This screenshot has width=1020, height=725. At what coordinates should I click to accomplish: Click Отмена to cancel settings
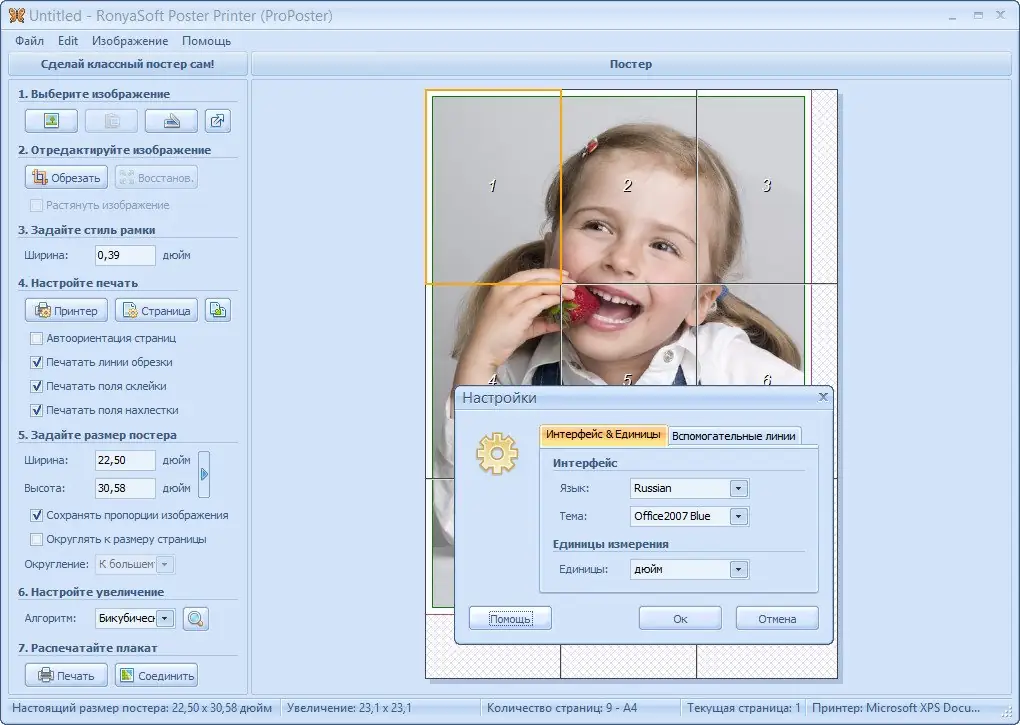point(777,618)
